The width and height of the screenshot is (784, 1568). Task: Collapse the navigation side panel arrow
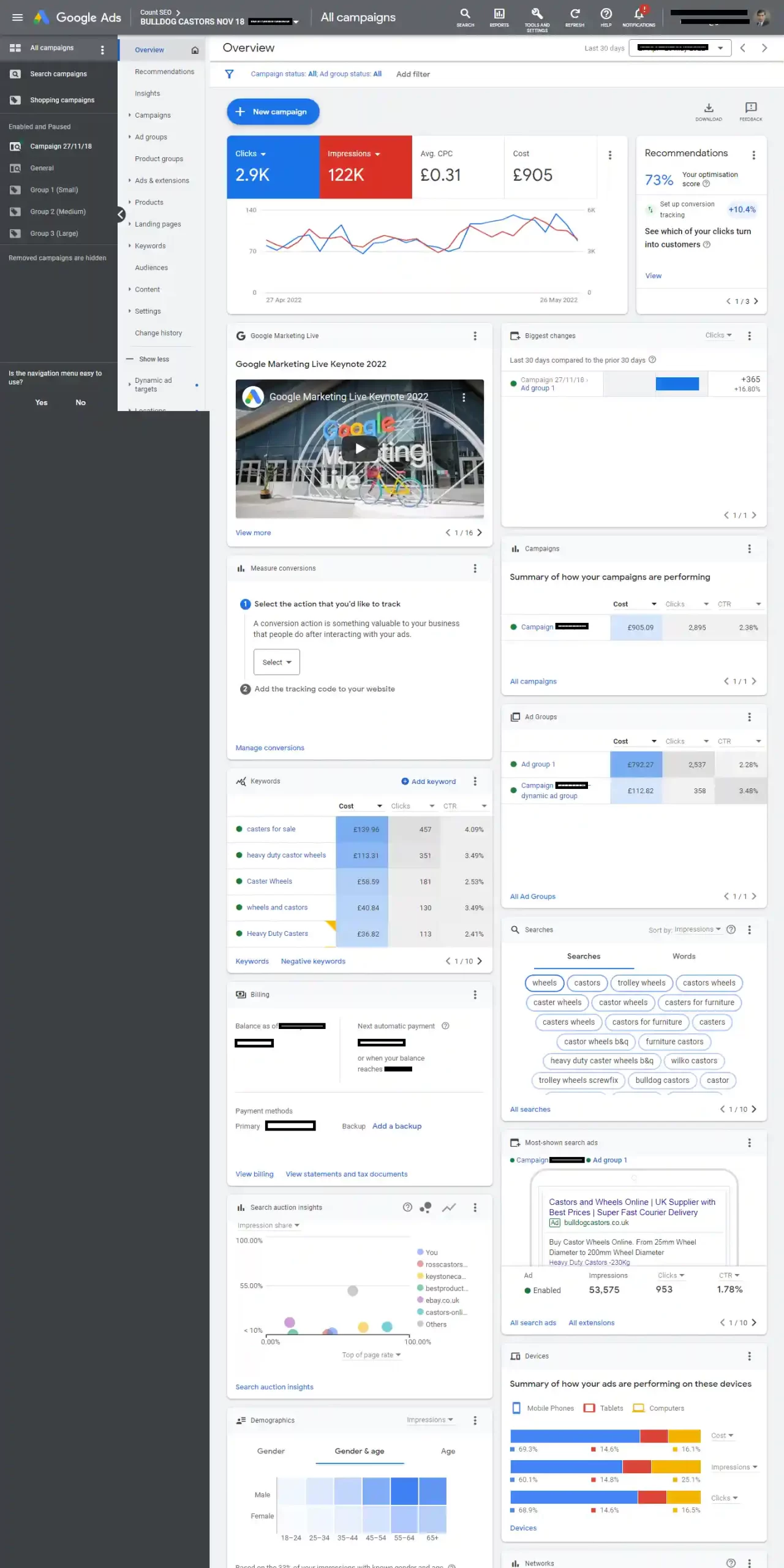tap(121, 214)
